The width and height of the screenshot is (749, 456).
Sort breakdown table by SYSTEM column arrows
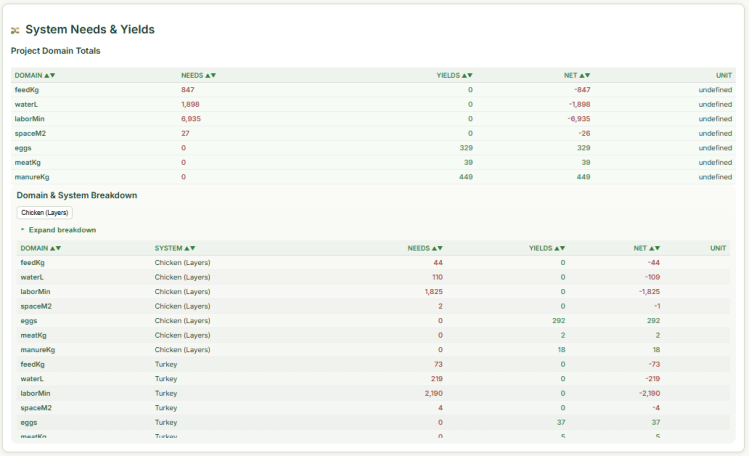189,248
